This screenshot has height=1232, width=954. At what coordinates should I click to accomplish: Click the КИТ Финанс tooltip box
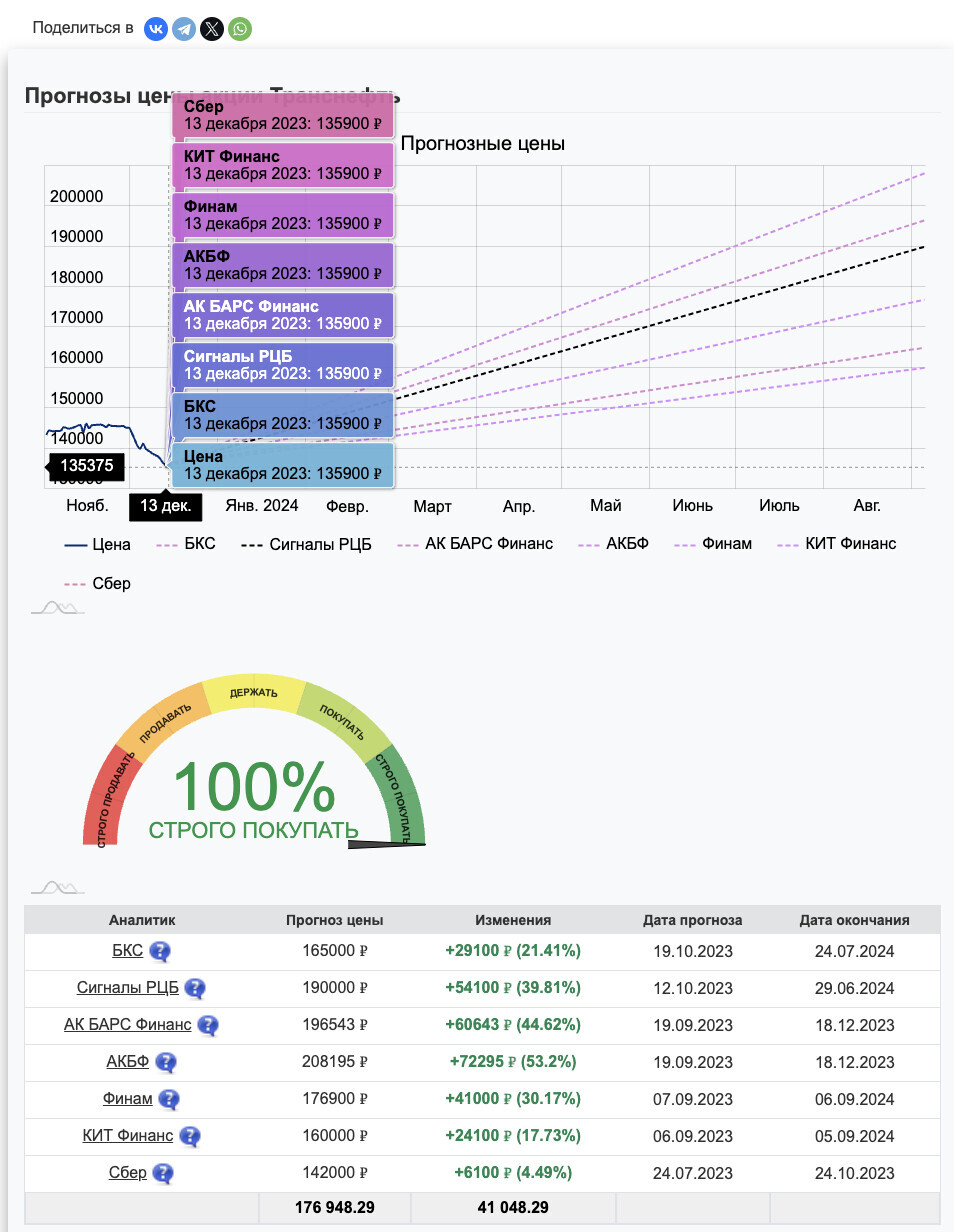coord(283,165)
